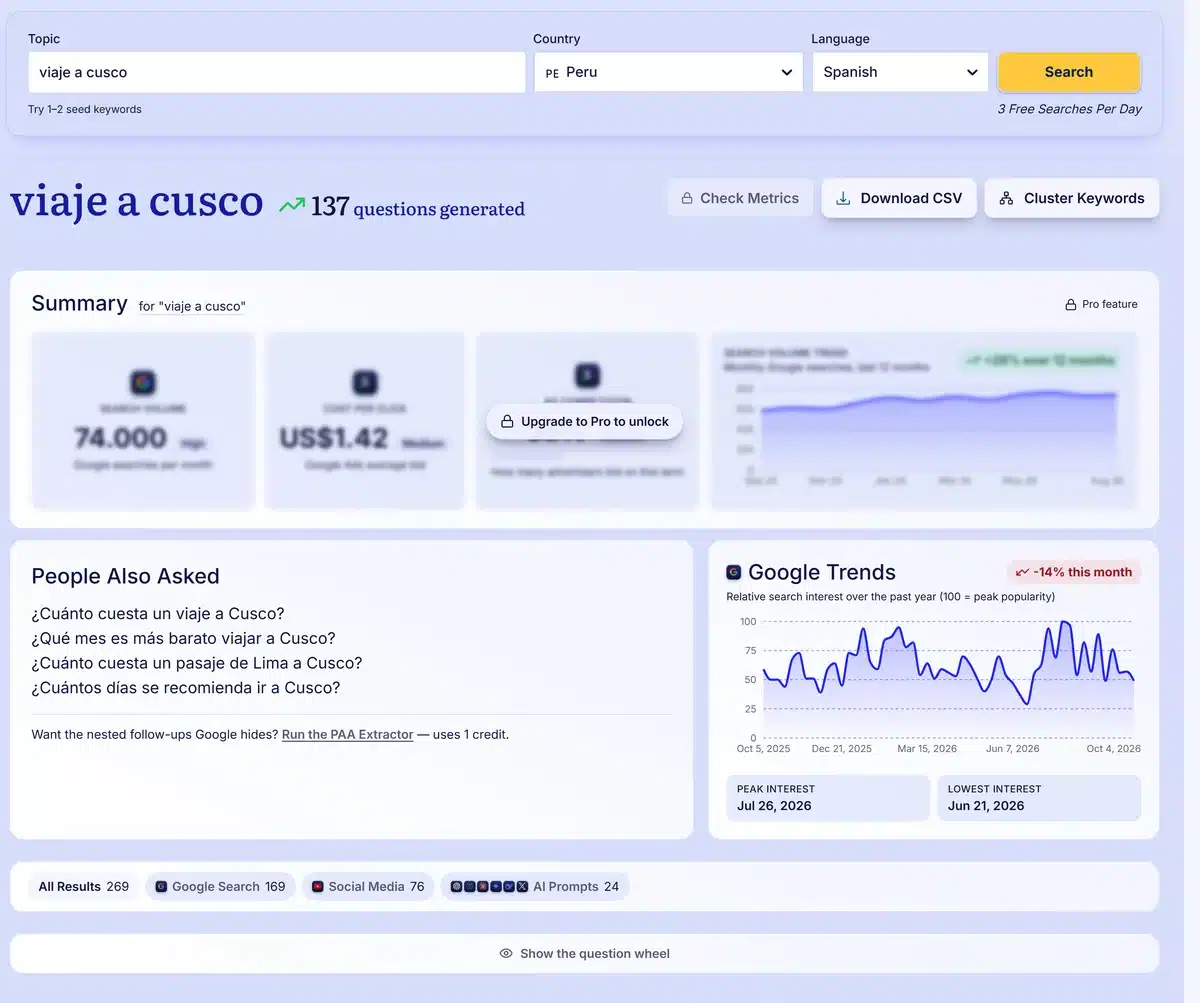Screen dimensions: 1200x1003
Task: Click the Download CSV button
Action: (x=899, y=198)
